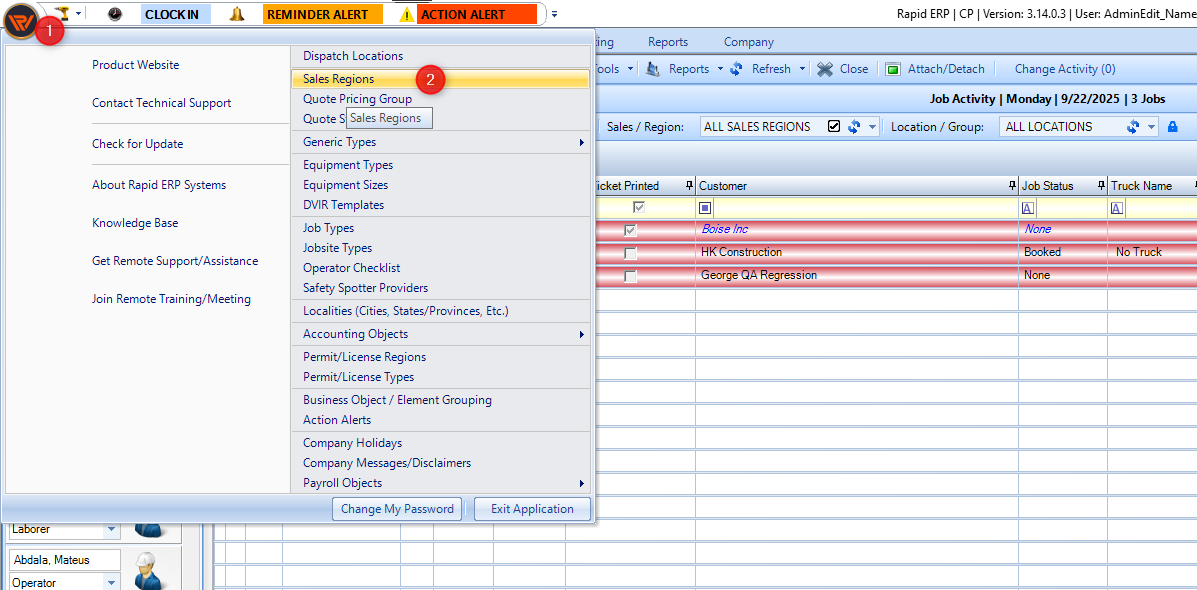Open Business Object / Element Grouping

(x=440, y=399)
